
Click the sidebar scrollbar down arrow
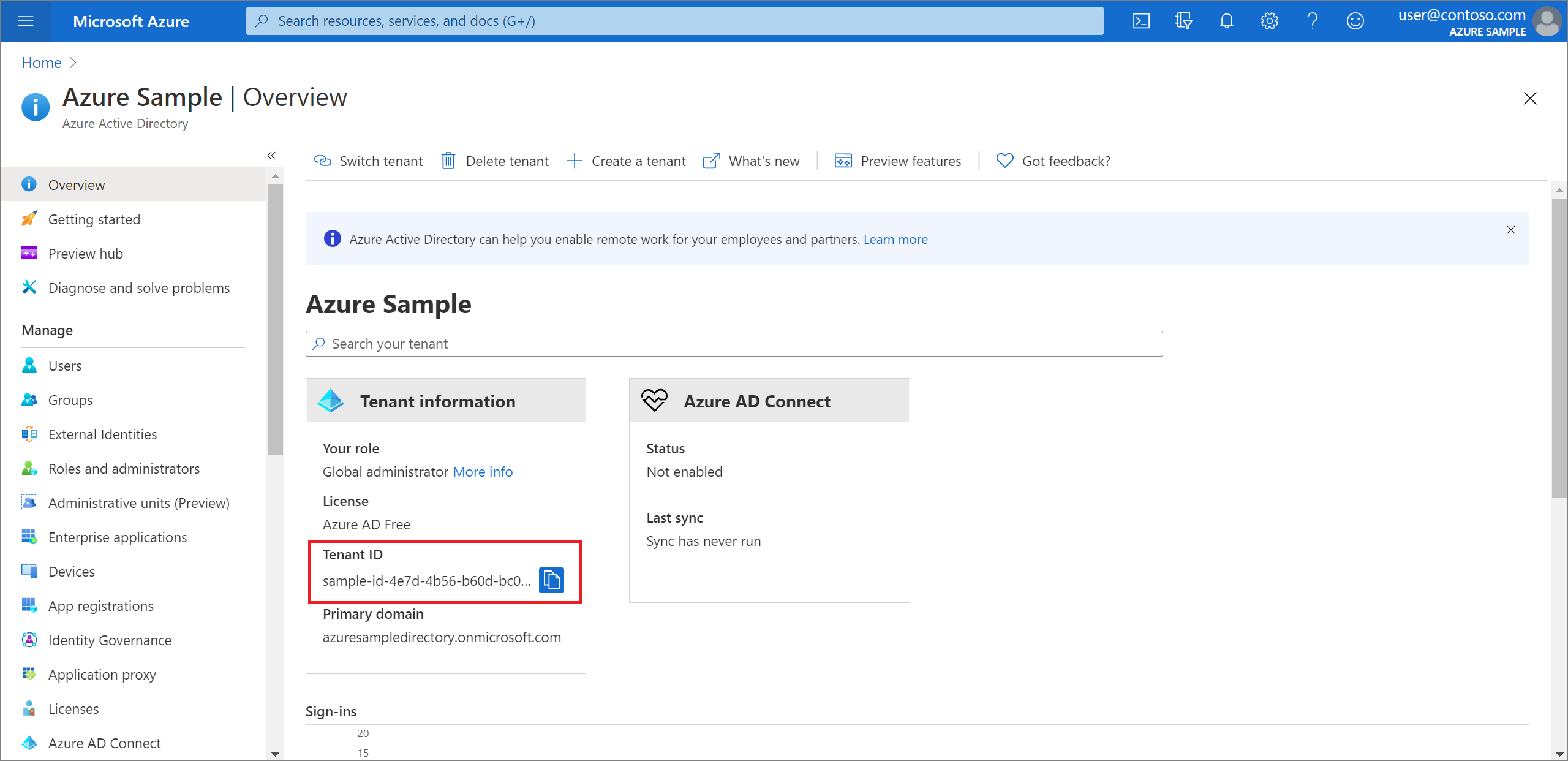pos(275,754)
